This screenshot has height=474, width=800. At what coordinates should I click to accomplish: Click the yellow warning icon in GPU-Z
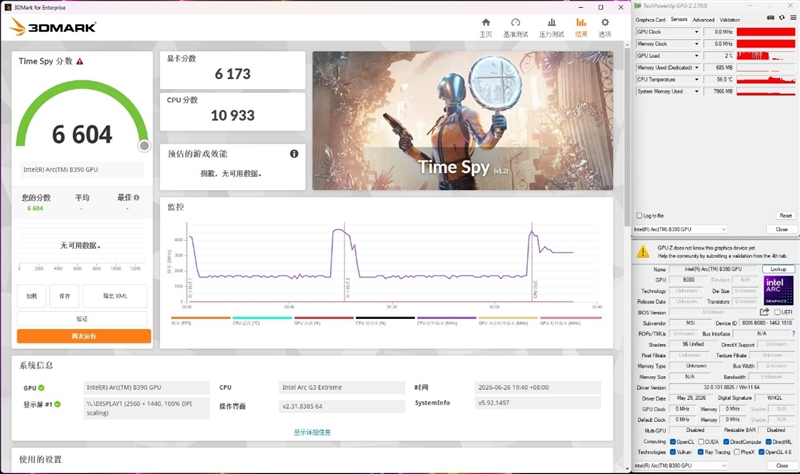[643, 252]
